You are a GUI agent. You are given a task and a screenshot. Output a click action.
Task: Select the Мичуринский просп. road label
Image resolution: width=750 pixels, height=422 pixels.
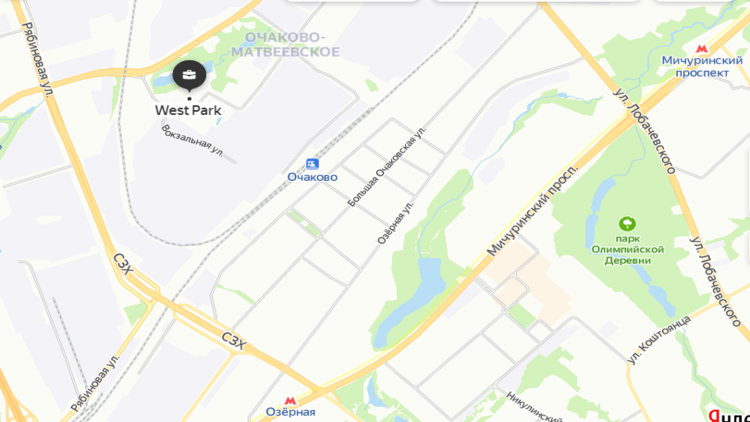(x=532, y=211)
